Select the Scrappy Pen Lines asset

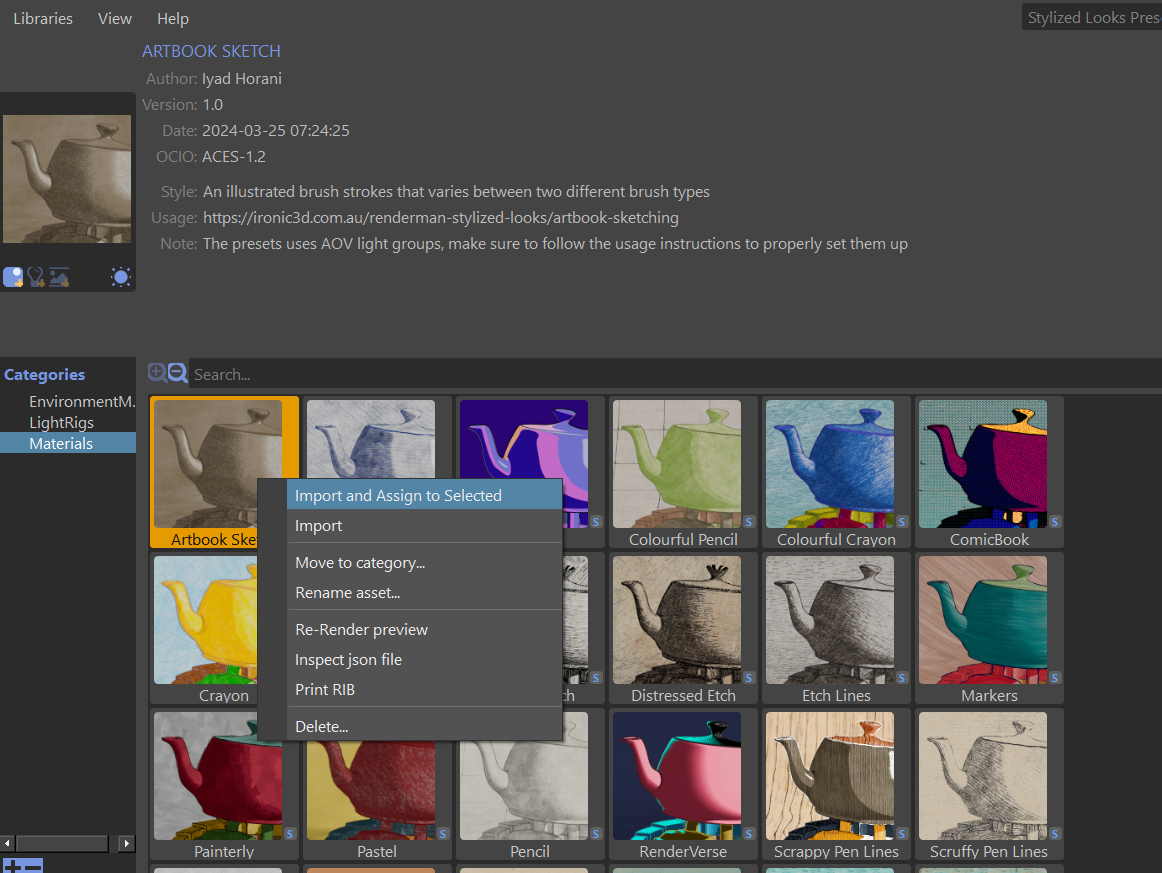click(x=836, y=784)
